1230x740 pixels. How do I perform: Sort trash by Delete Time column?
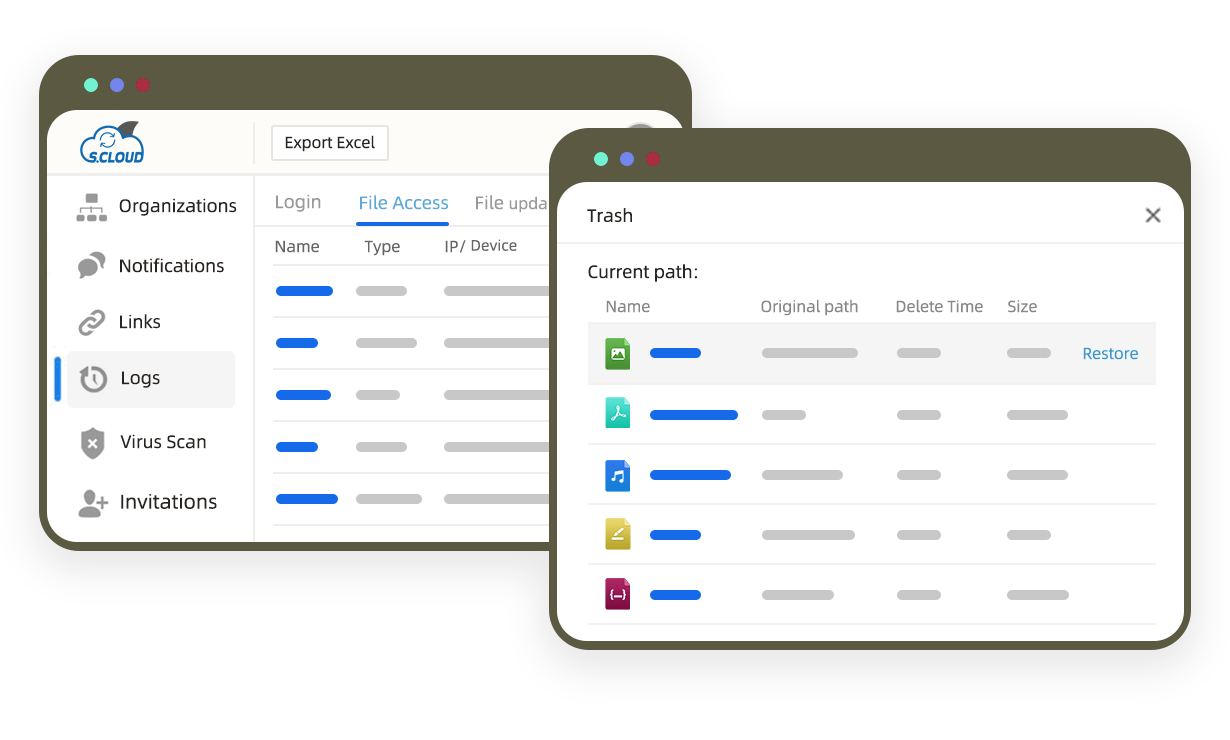(x=939, y=307)
